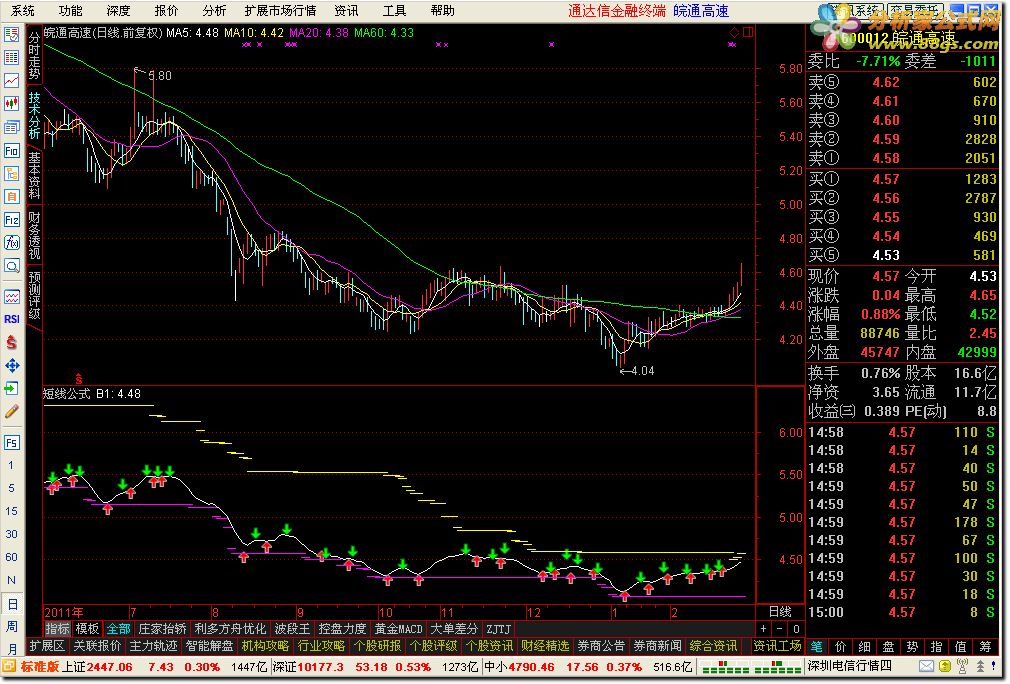Image resolution: width=1010 pixels, height=684 pixels.
Task: Click the 关联报价 button
Action: click(x=97, y=646)
